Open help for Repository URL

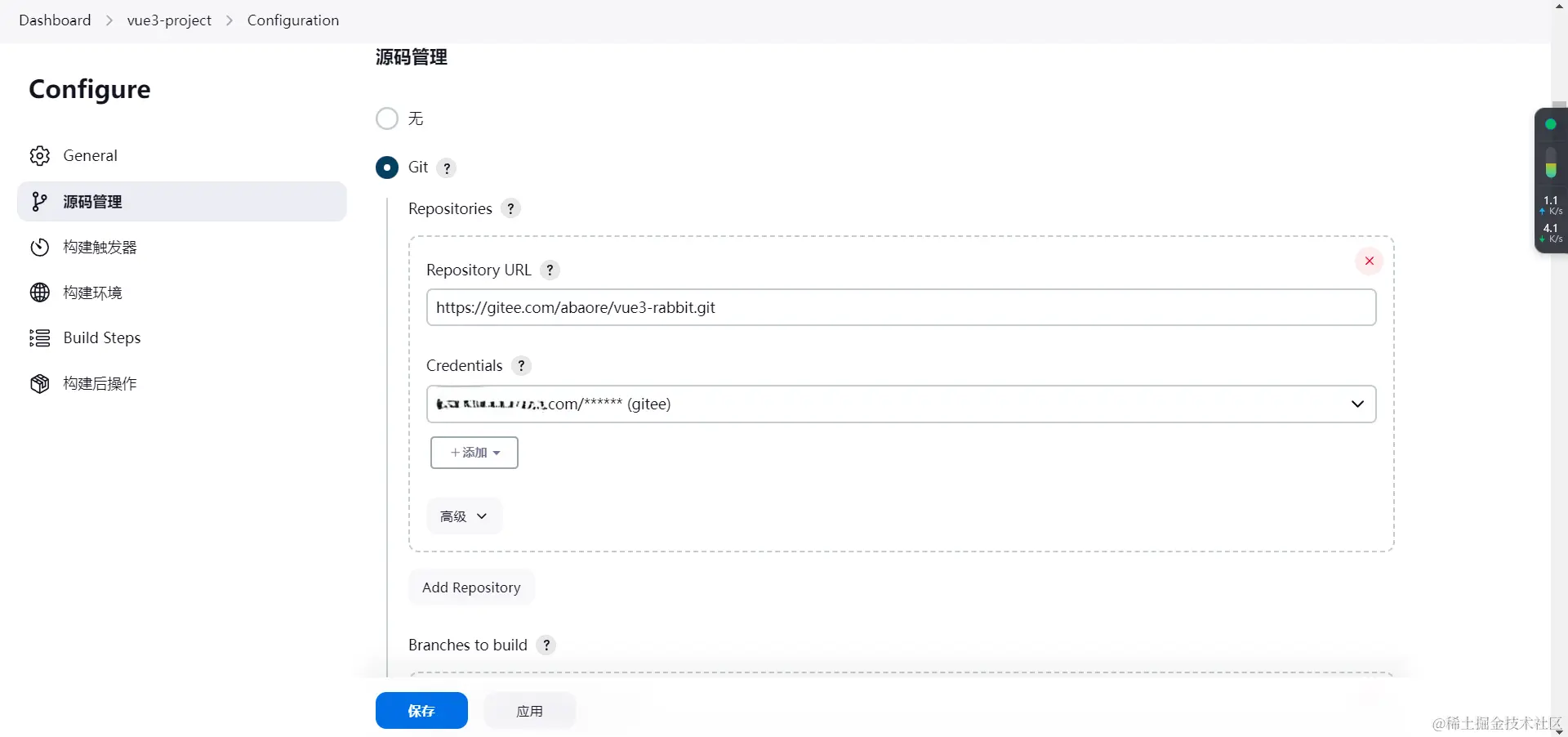pyautogui.click(x=550, y=270)
